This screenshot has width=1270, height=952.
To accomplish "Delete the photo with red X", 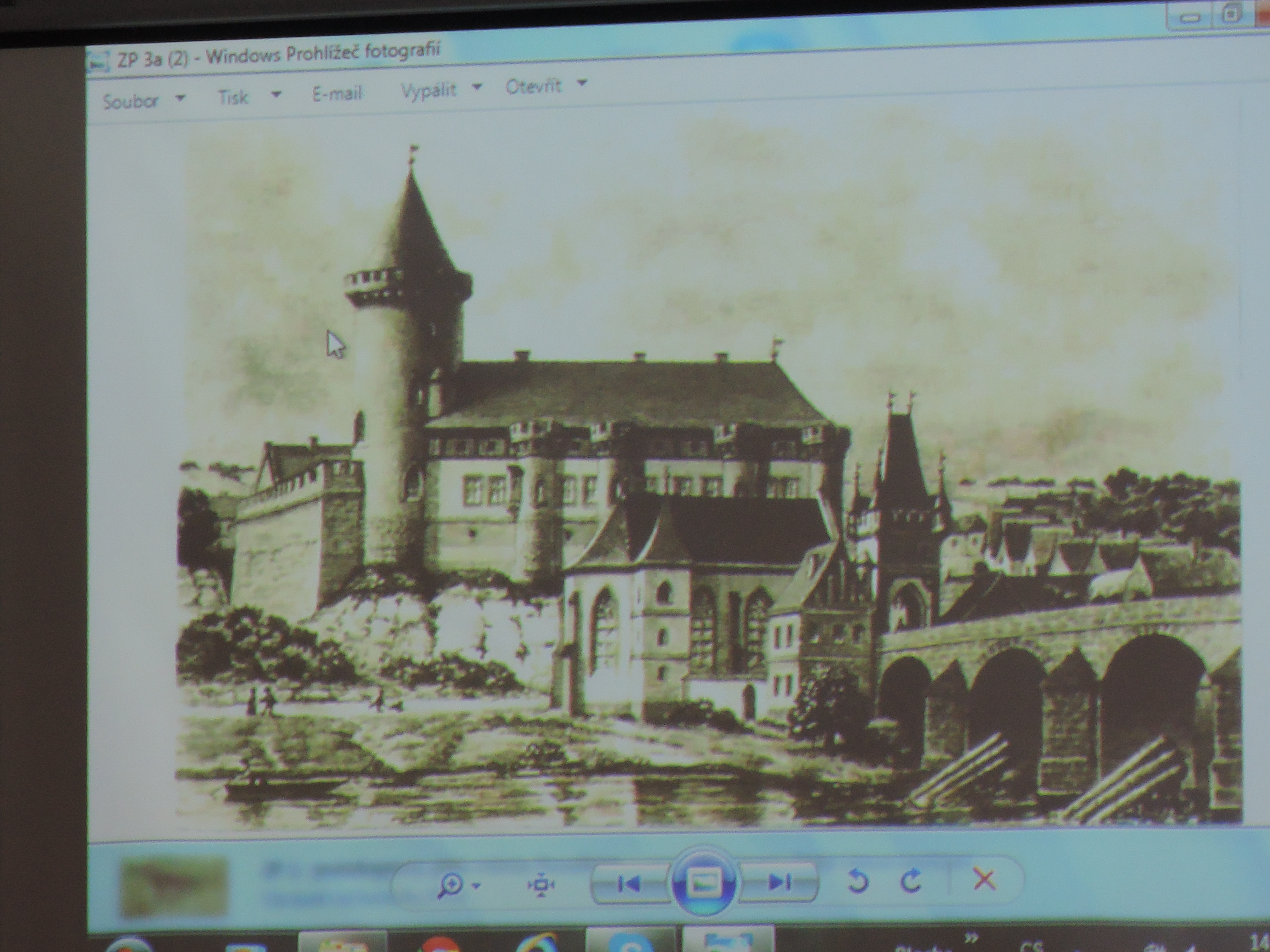I will pos(984,879).
